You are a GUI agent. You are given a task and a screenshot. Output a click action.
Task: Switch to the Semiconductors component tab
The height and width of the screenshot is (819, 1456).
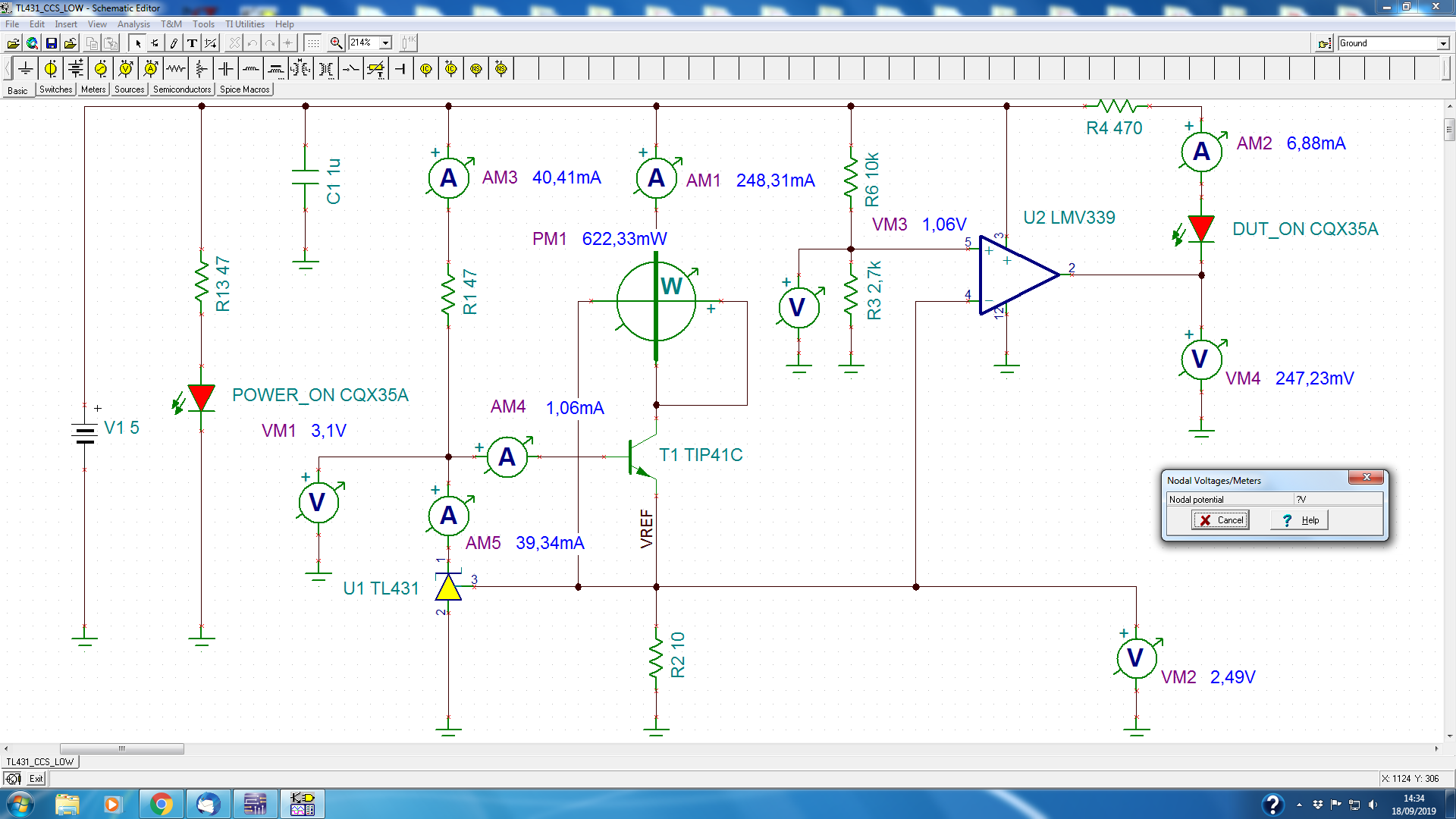click(182, 89)
